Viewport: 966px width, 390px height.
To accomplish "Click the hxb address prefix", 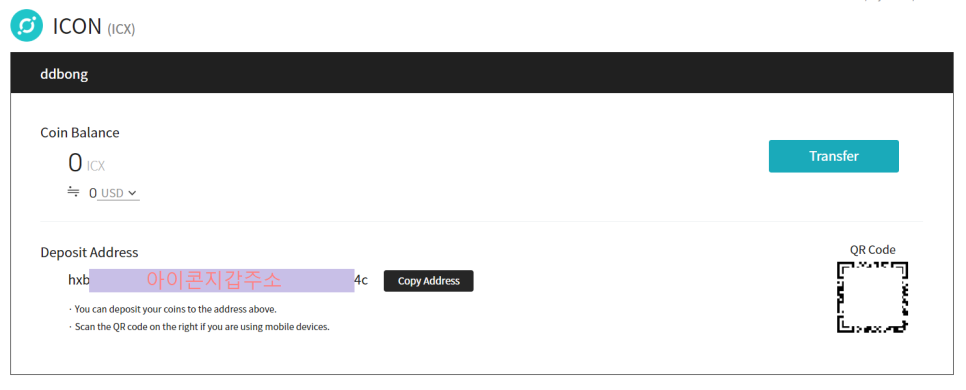I will coord(78,280).
